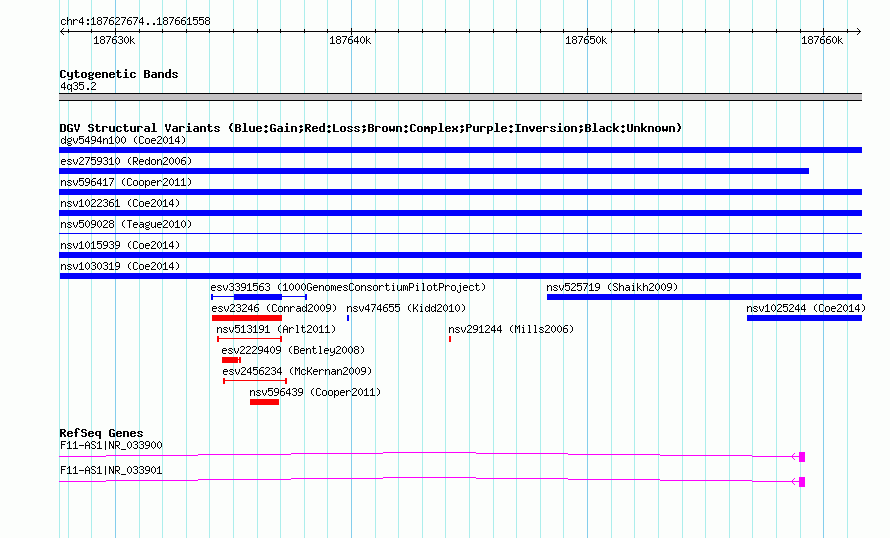Click the magenta exon block of F11-AS1|NR_033901
The width and height of the screenshot is (890, 538).
tap(802, 482)
